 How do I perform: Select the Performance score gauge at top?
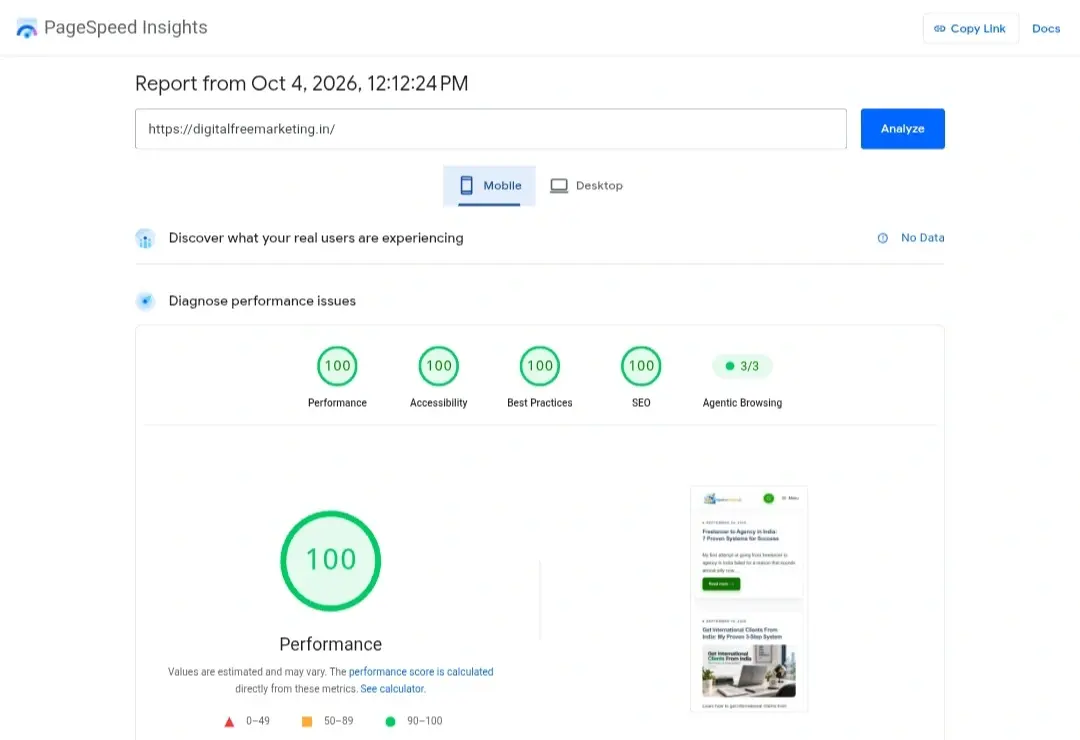338,366
